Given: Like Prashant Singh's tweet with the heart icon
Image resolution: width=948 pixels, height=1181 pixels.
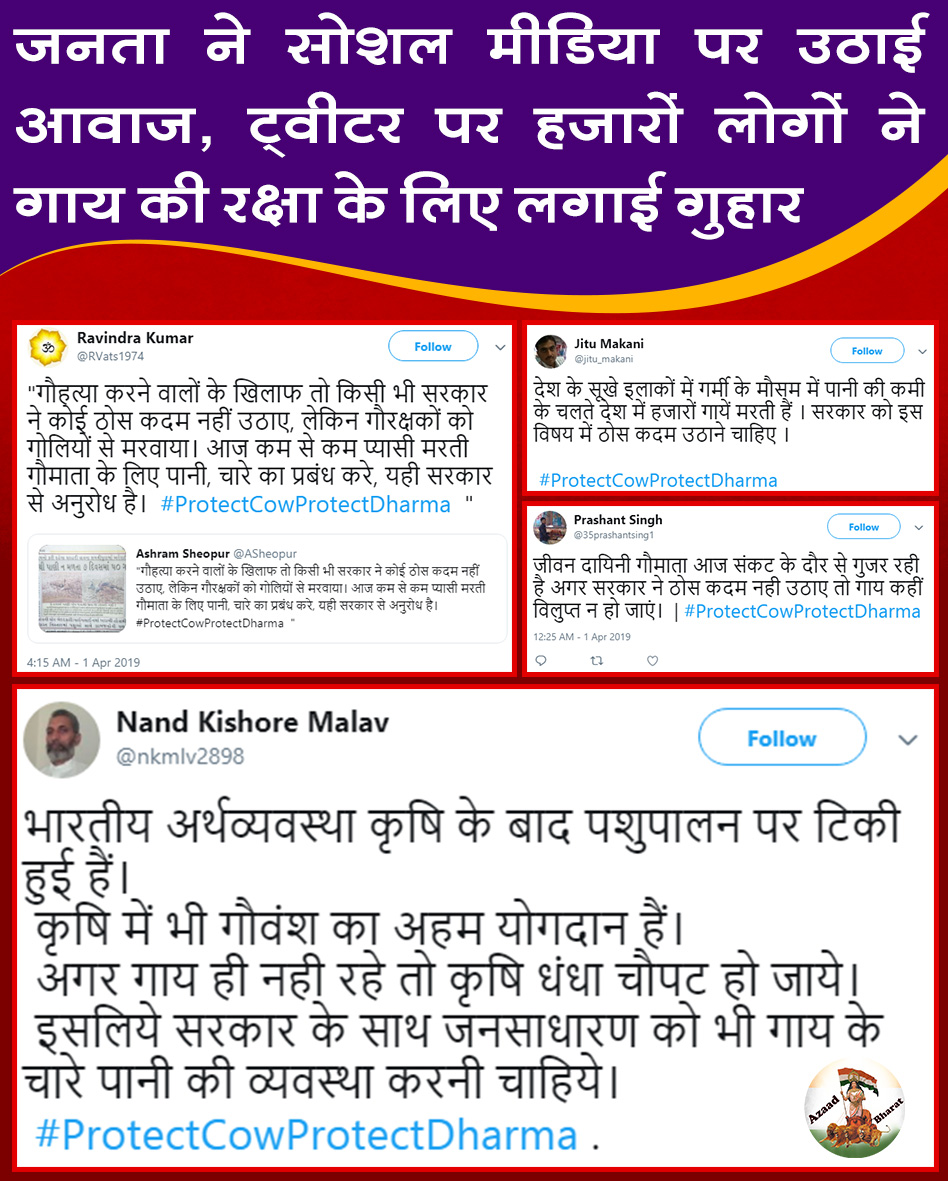Looking at the screenshot, I should 652,661.
